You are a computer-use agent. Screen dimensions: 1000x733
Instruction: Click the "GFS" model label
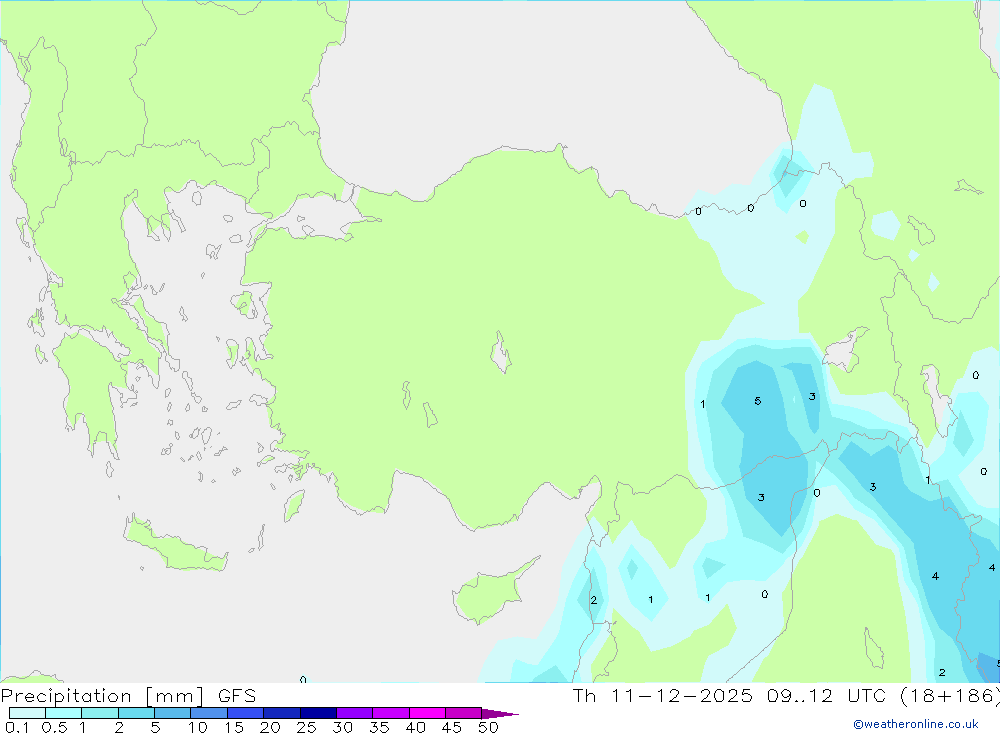(x=237, y=695)
